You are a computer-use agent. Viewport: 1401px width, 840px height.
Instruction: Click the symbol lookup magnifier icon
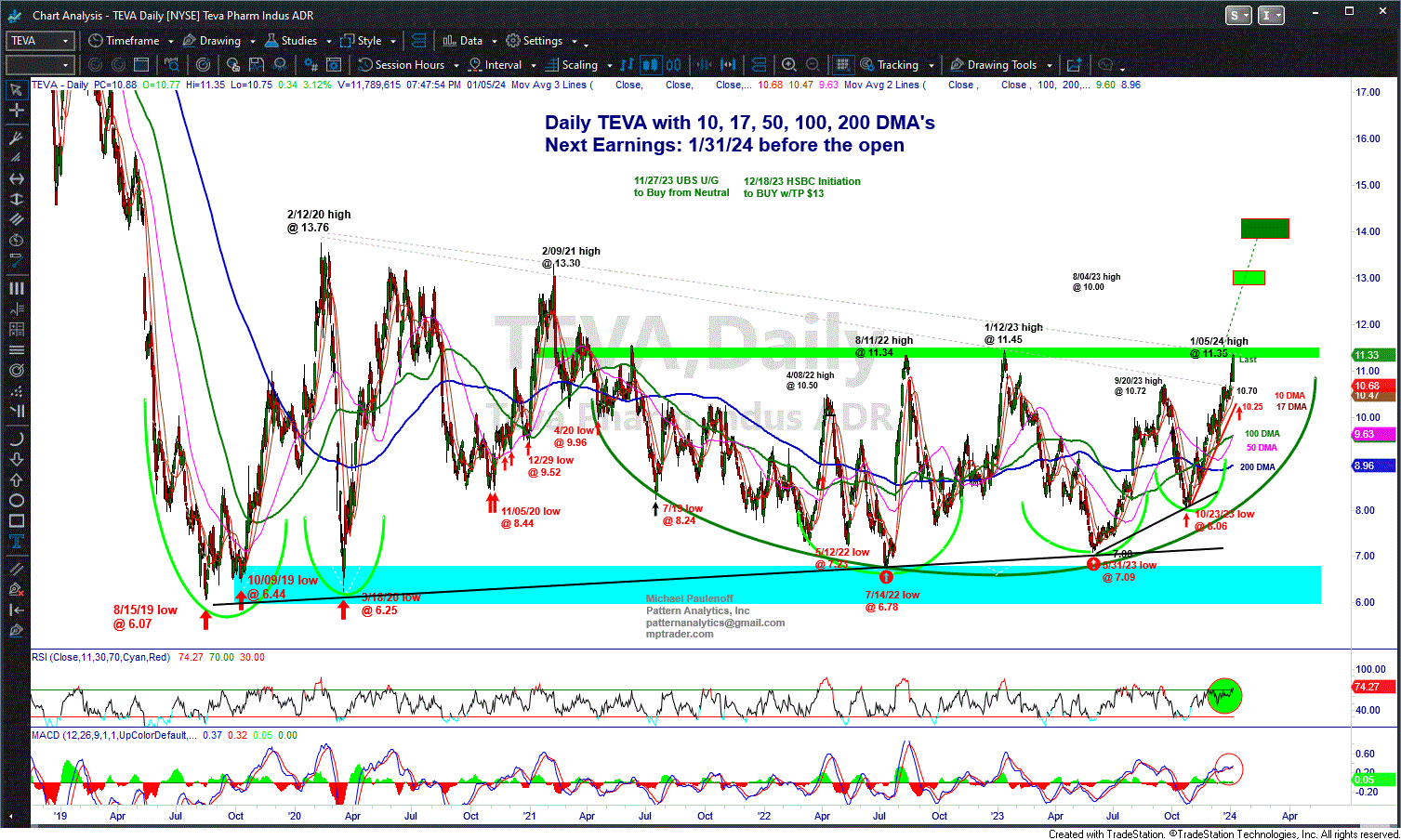click(x=172, y=65)
